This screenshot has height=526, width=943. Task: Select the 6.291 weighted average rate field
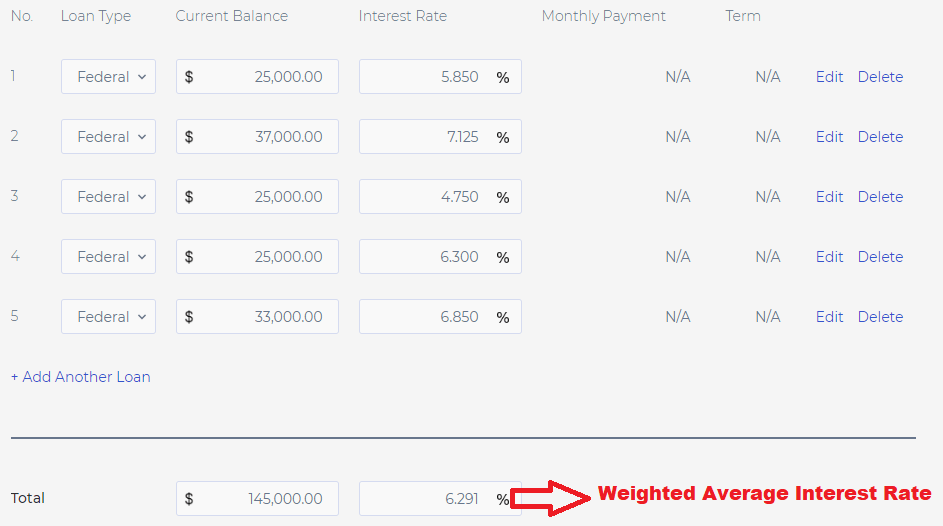[440, 498]
